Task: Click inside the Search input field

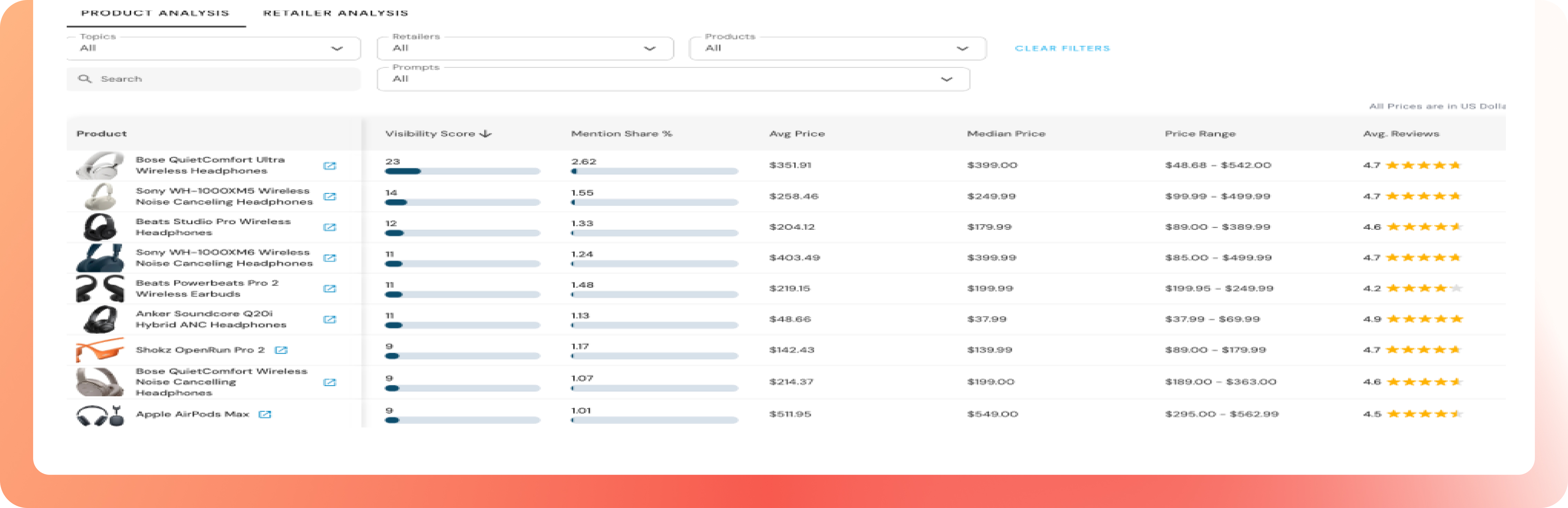Action: click(x=183, y=79)
